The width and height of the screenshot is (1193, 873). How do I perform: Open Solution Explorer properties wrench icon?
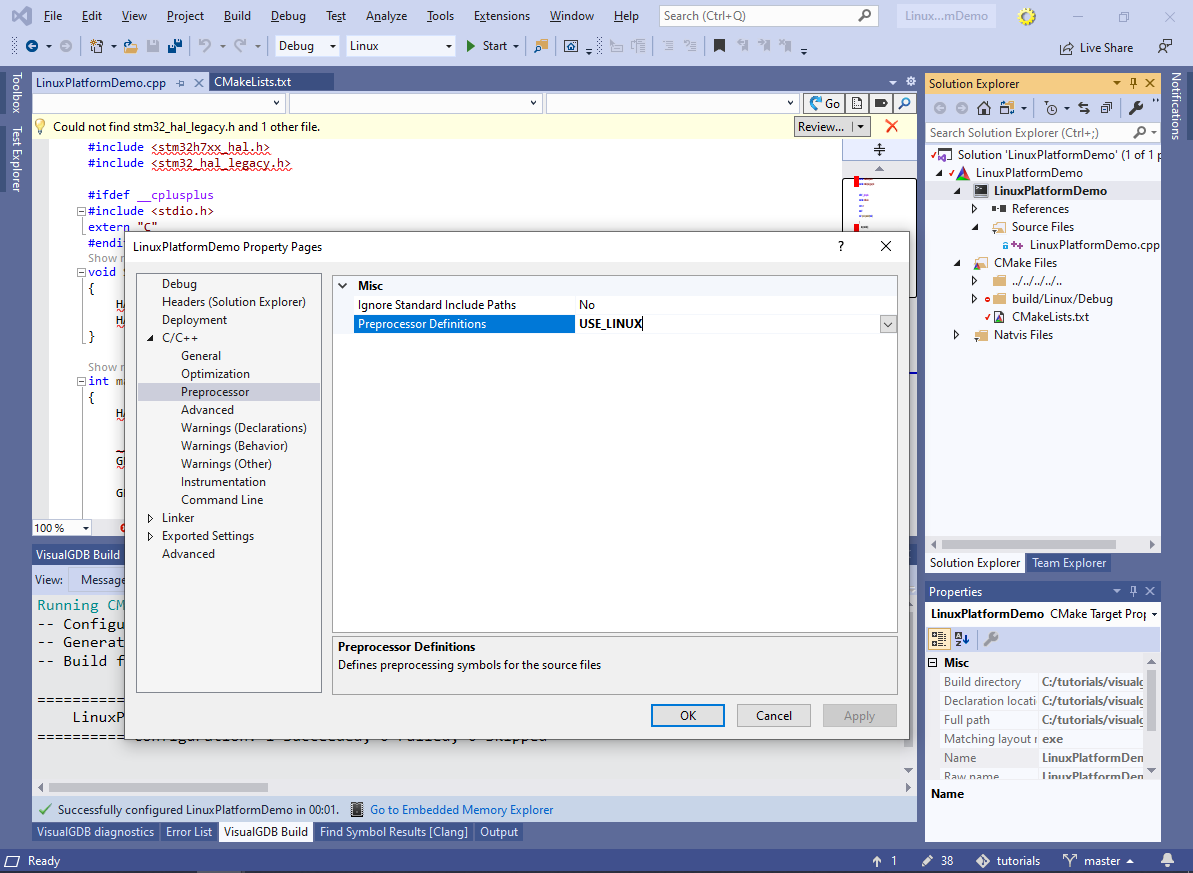(1137, 108)
